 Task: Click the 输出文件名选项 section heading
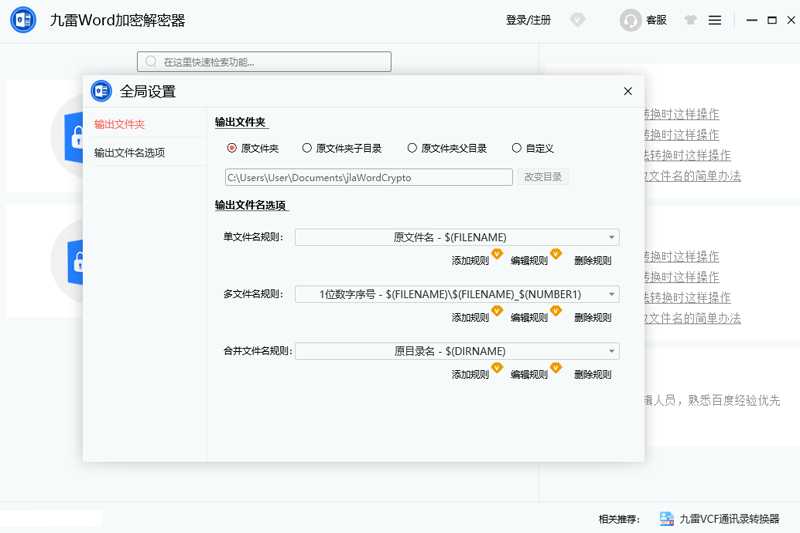tap(251, 206)
